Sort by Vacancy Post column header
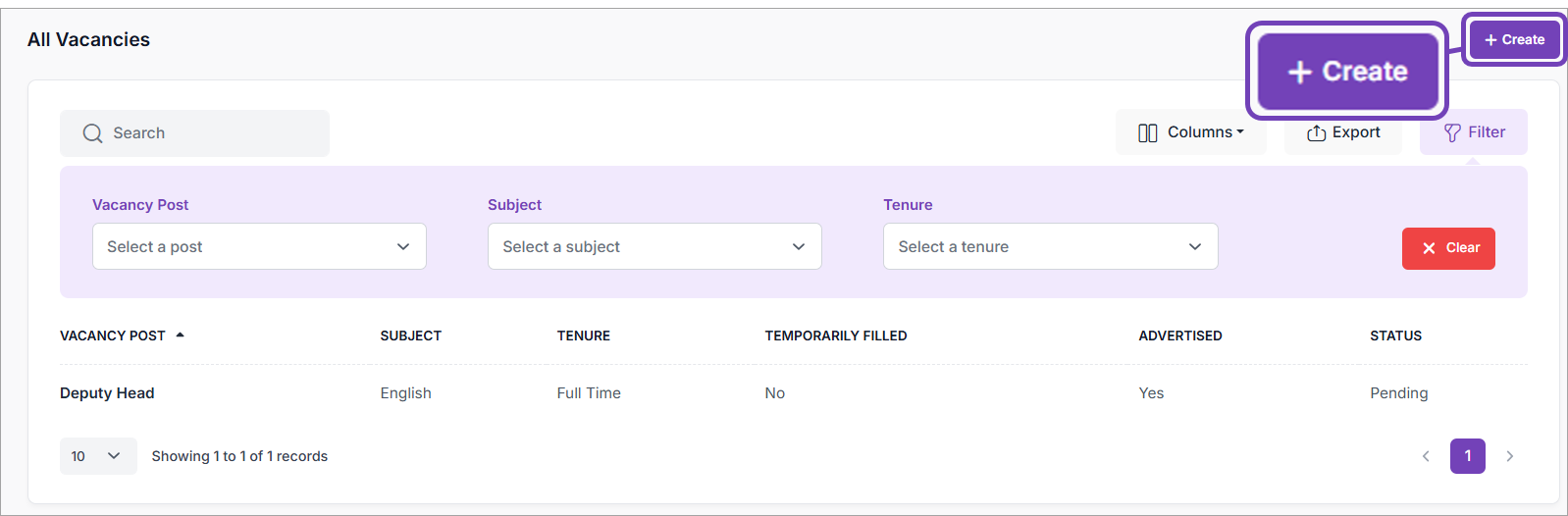 click(x=113, y=335)
